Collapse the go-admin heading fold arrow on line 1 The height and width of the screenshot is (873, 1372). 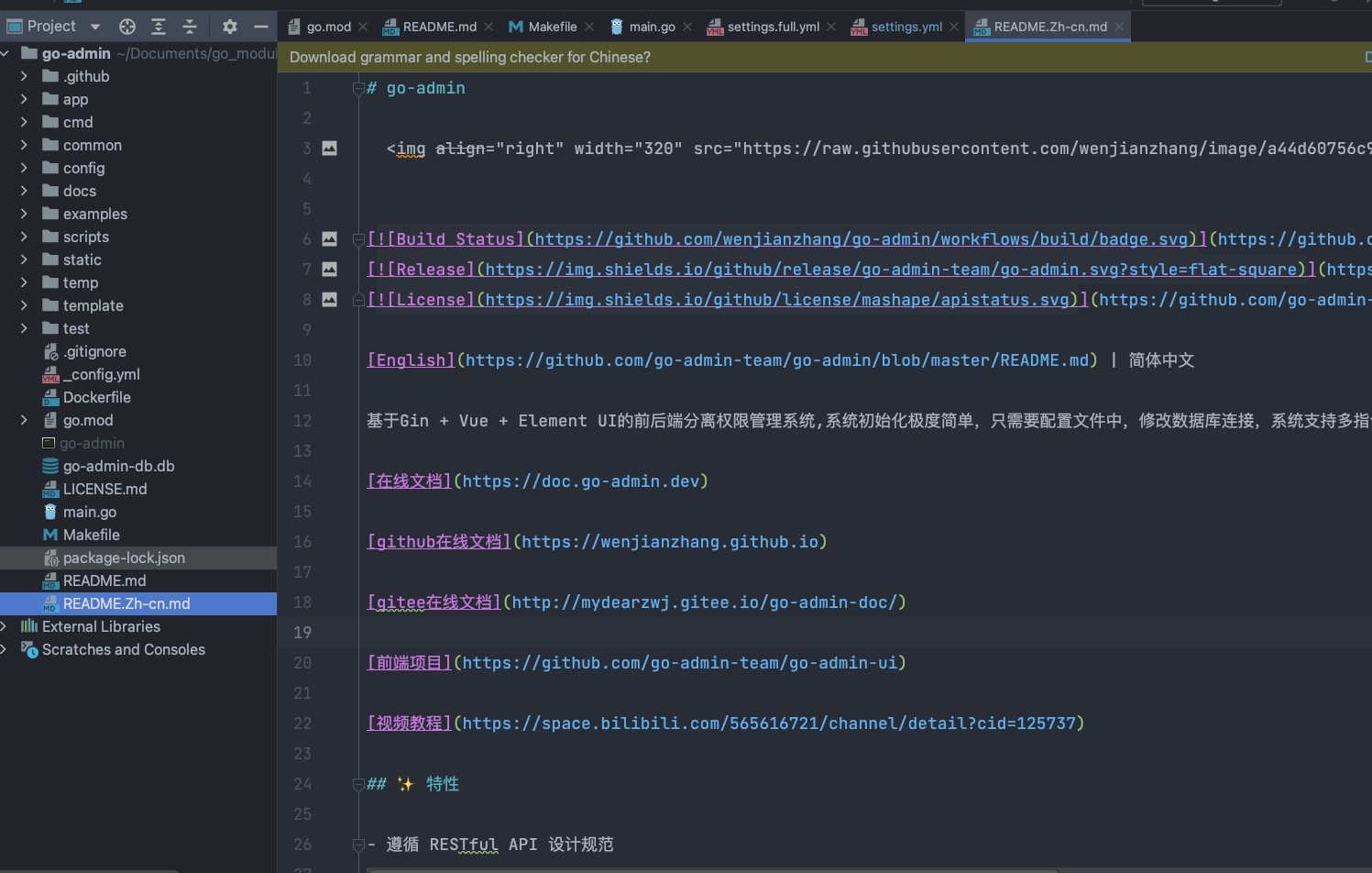[357, 88]
